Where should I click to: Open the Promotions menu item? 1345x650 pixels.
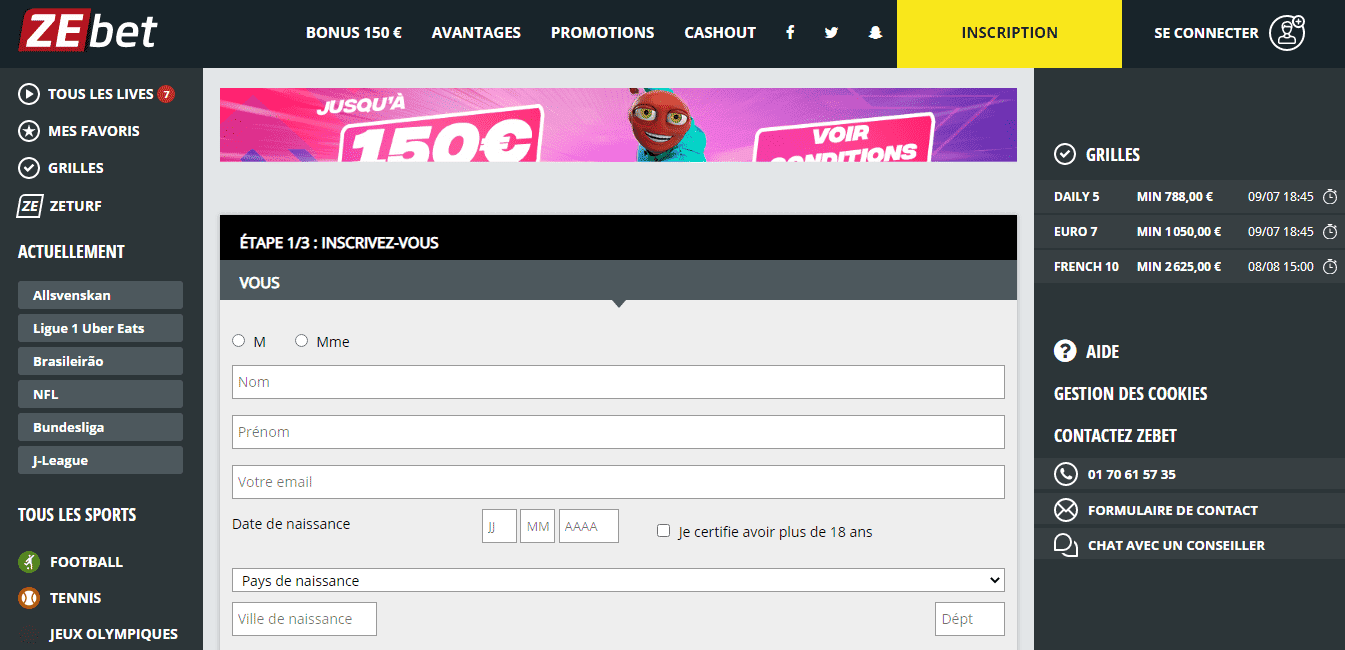603,33
